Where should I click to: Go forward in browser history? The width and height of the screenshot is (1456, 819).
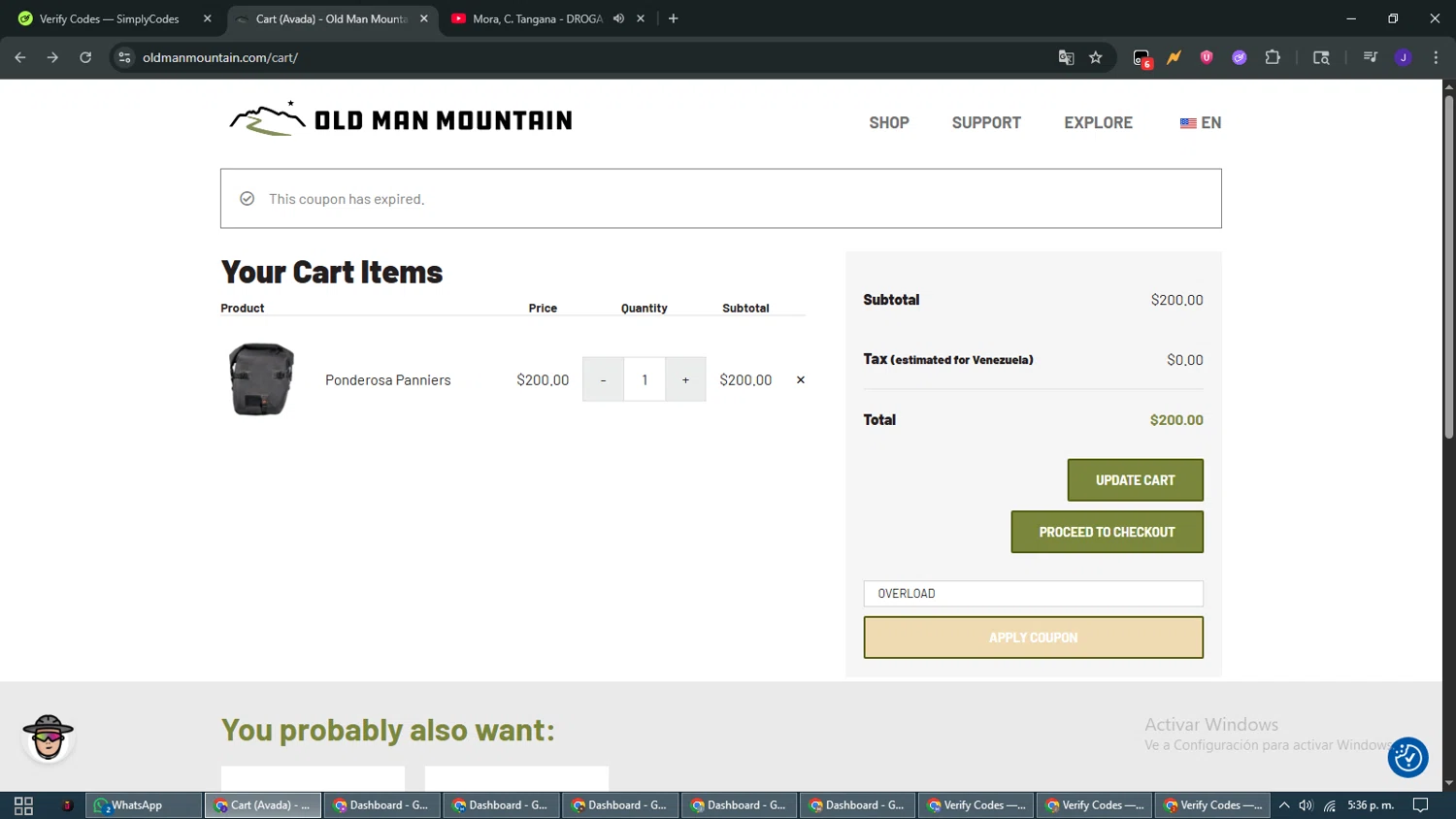point(52,57)
